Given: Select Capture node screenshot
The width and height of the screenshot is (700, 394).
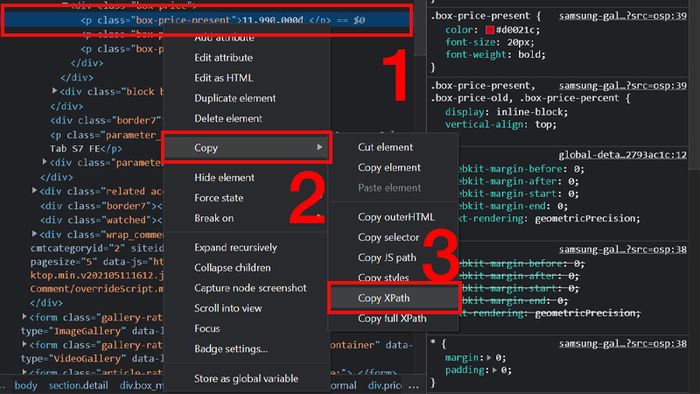Looking at the screenshot, I should point(250,288).
